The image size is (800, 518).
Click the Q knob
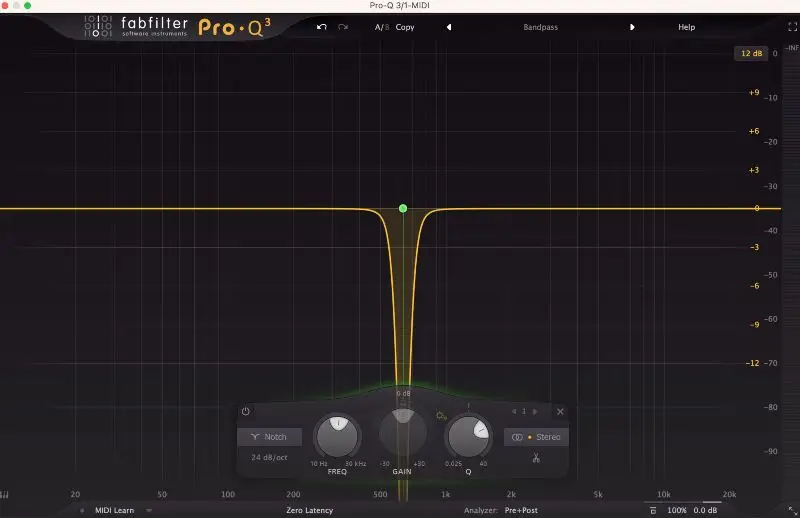(x=468, y=437)
